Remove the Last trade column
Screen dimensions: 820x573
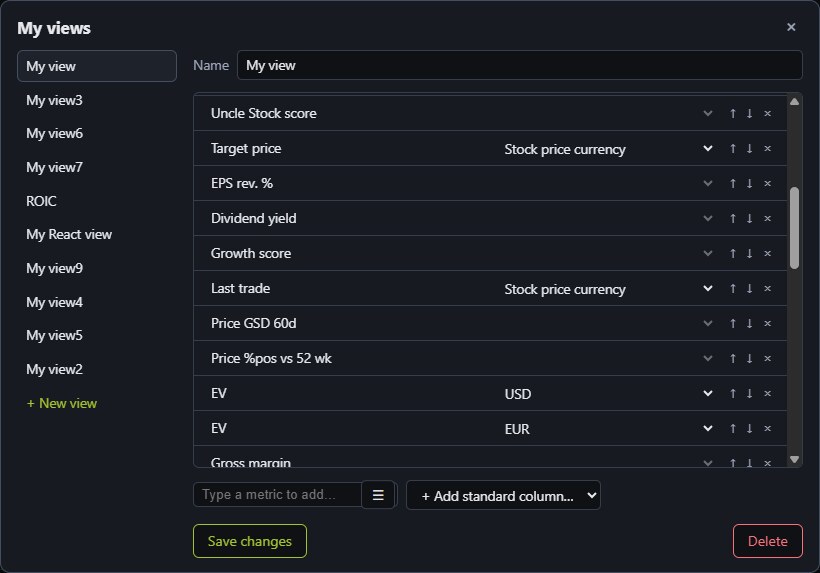click(768, 289)
